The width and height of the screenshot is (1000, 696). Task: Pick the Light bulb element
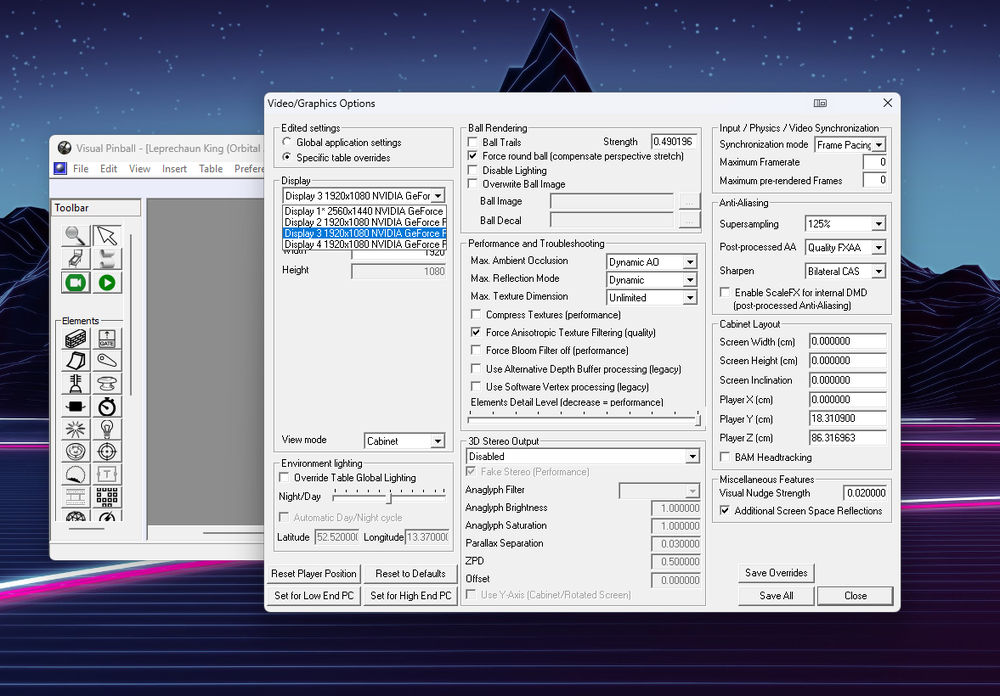coord(107,429)
